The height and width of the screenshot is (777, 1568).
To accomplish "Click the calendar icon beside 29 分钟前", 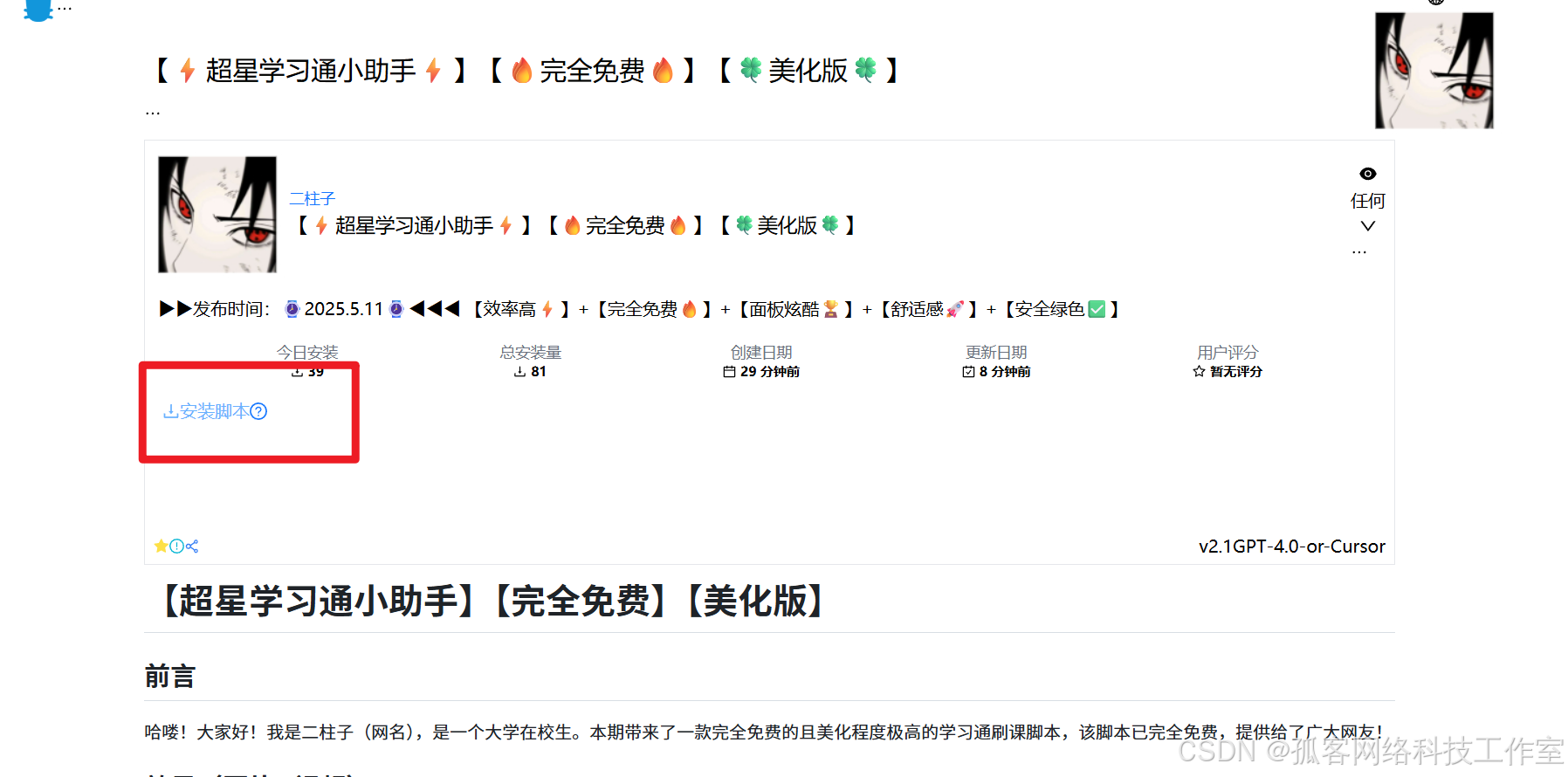I will (x=729, y=372).
